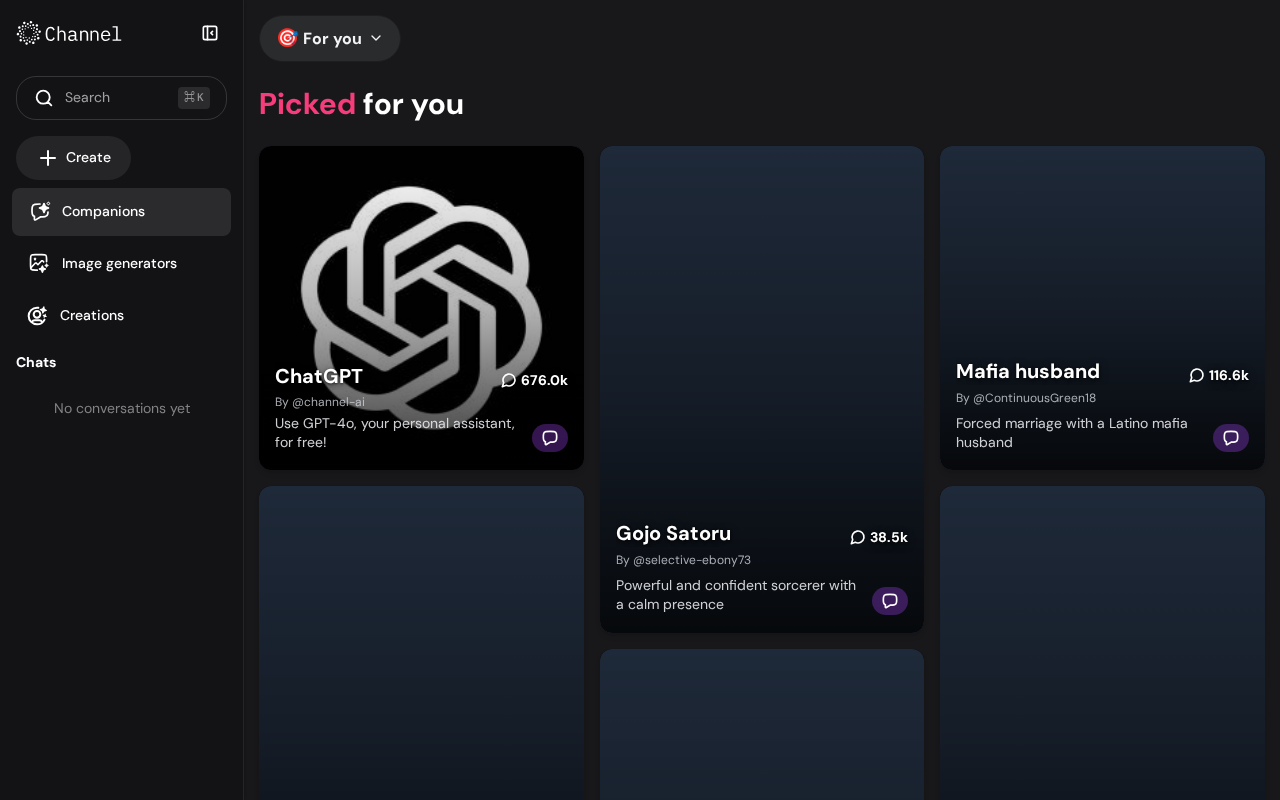Click Gojo Satoru's 38.5k chat count icon
The height and width of the screenshot is (800, 1280).
pyautogui.click(x=858, y=537)
